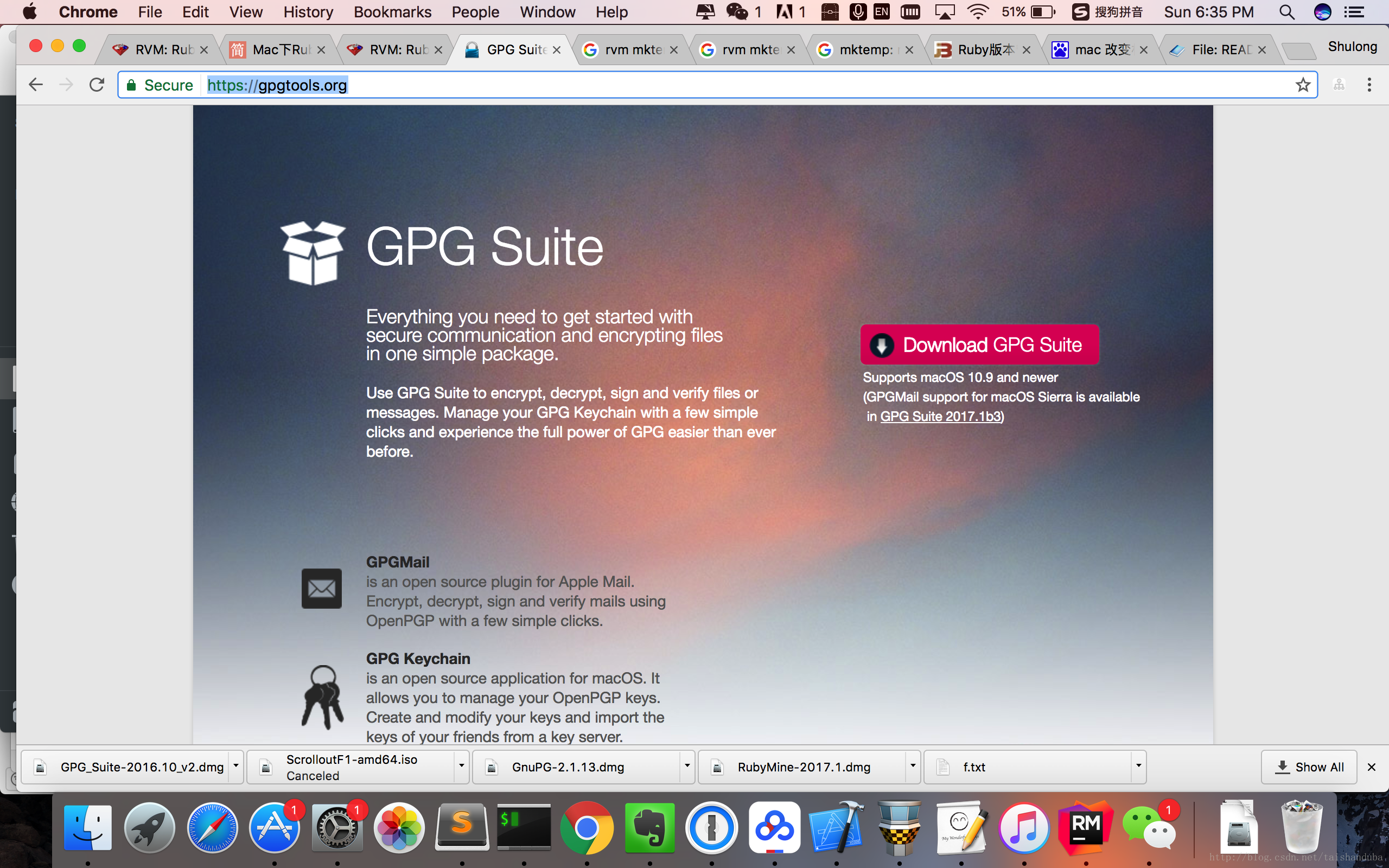This screenshot has height=868, width=1389.
Task: Click the Shulong profile button
Action: (1352, 47)
